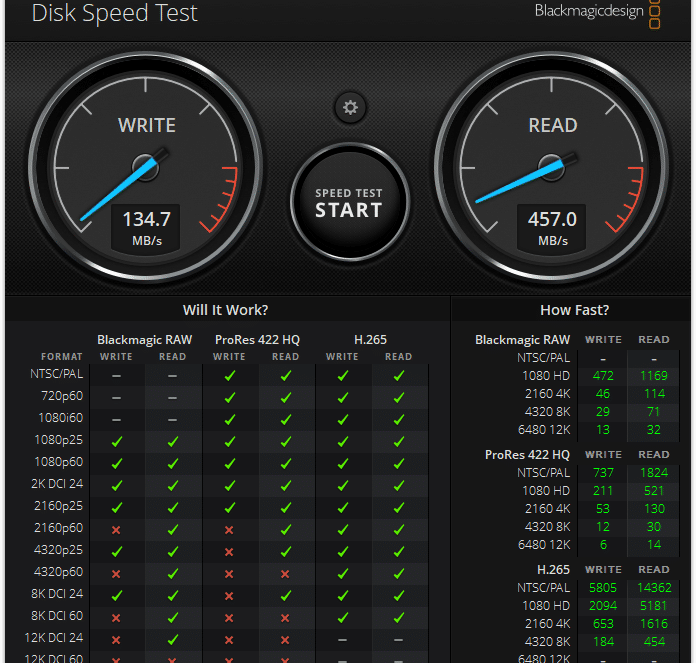
Task: Click the 4320p25 Blackmagic RAW write checkmark
Action: pyautogui.click(x=117, y=551)
